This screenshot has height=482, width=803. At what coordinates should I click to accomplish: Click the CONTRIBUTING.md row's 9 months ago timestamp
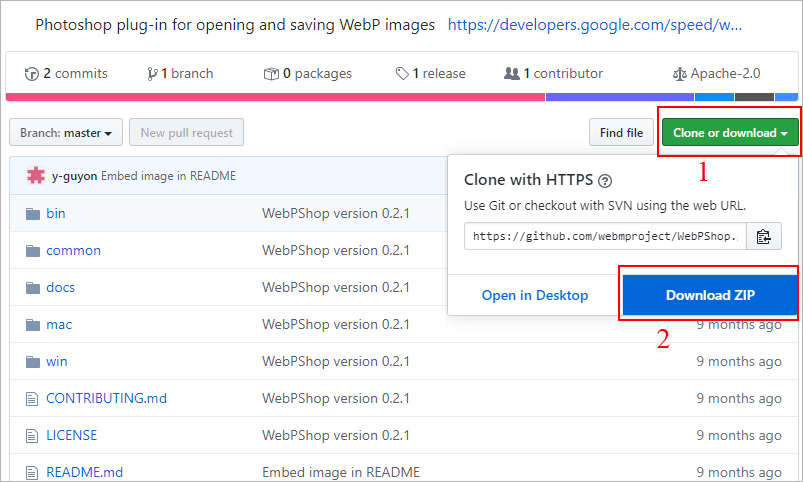(x=739, y=399)
